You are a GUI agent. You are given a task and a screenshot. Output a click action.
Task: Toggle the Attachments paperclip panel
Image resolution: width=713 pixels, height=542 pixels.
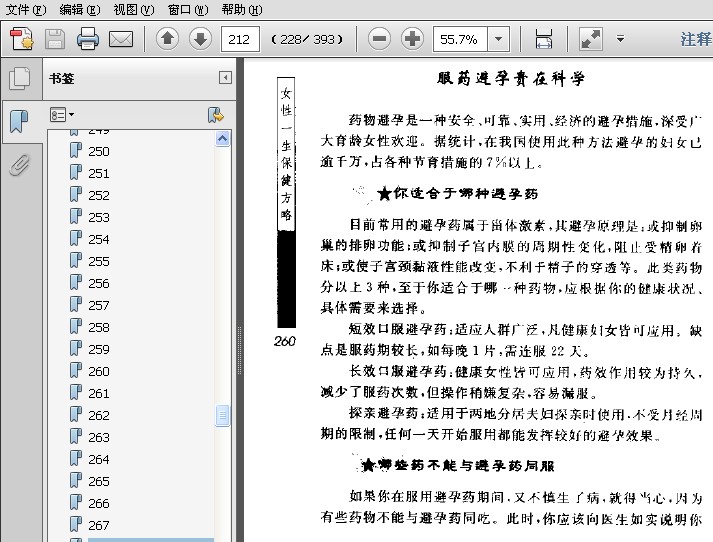pyautogui.click(x=19, y=165)
